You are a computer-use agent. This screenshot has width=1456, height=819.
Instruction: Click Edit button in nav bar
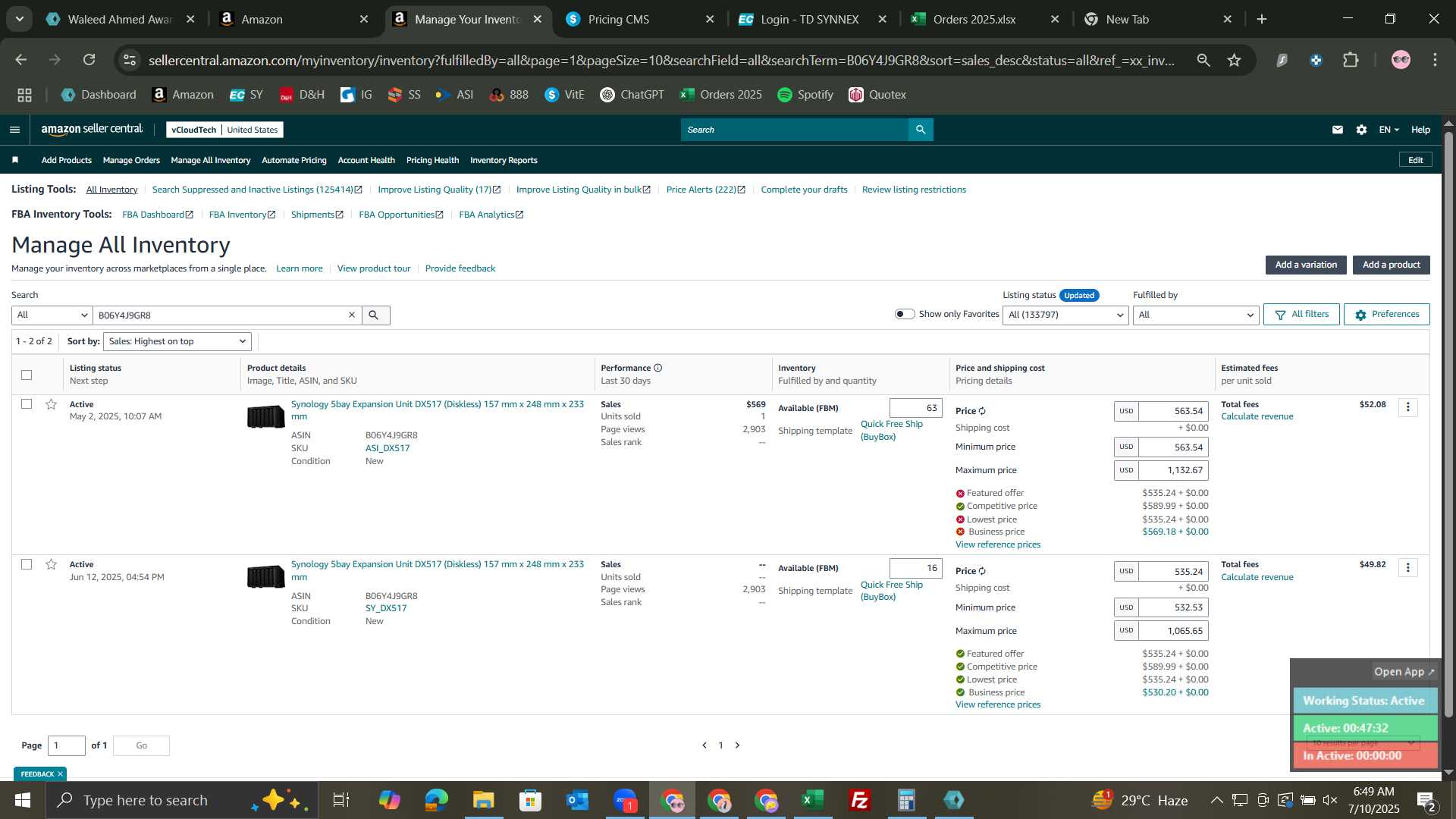(1416, 160)
